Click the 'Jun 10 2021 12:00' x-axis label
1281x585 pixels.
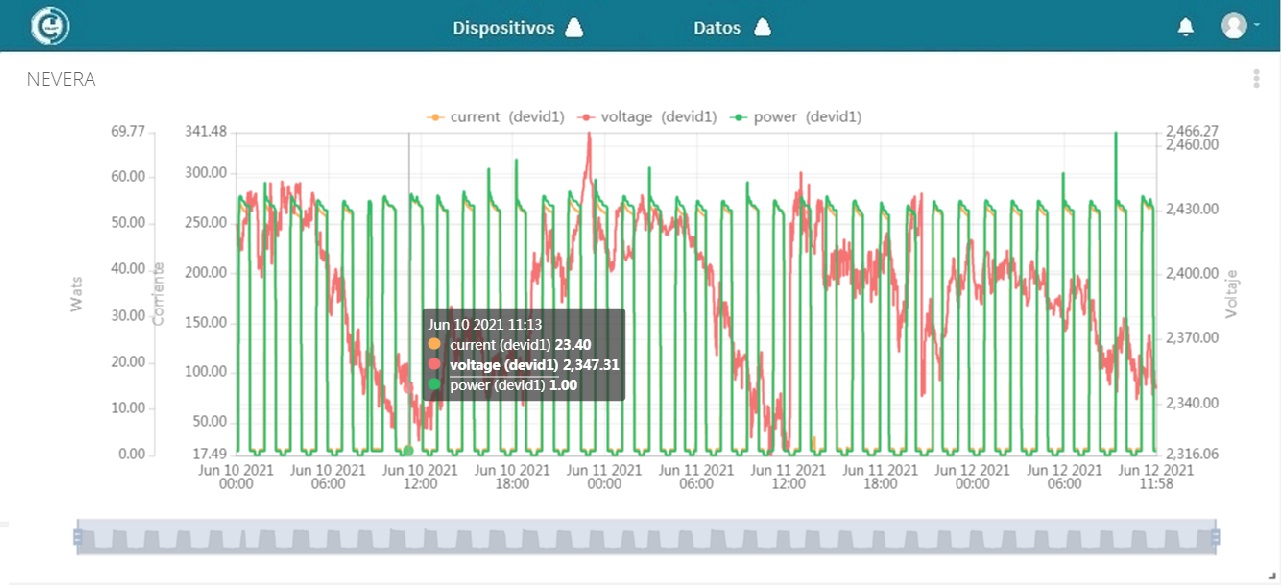420,477
